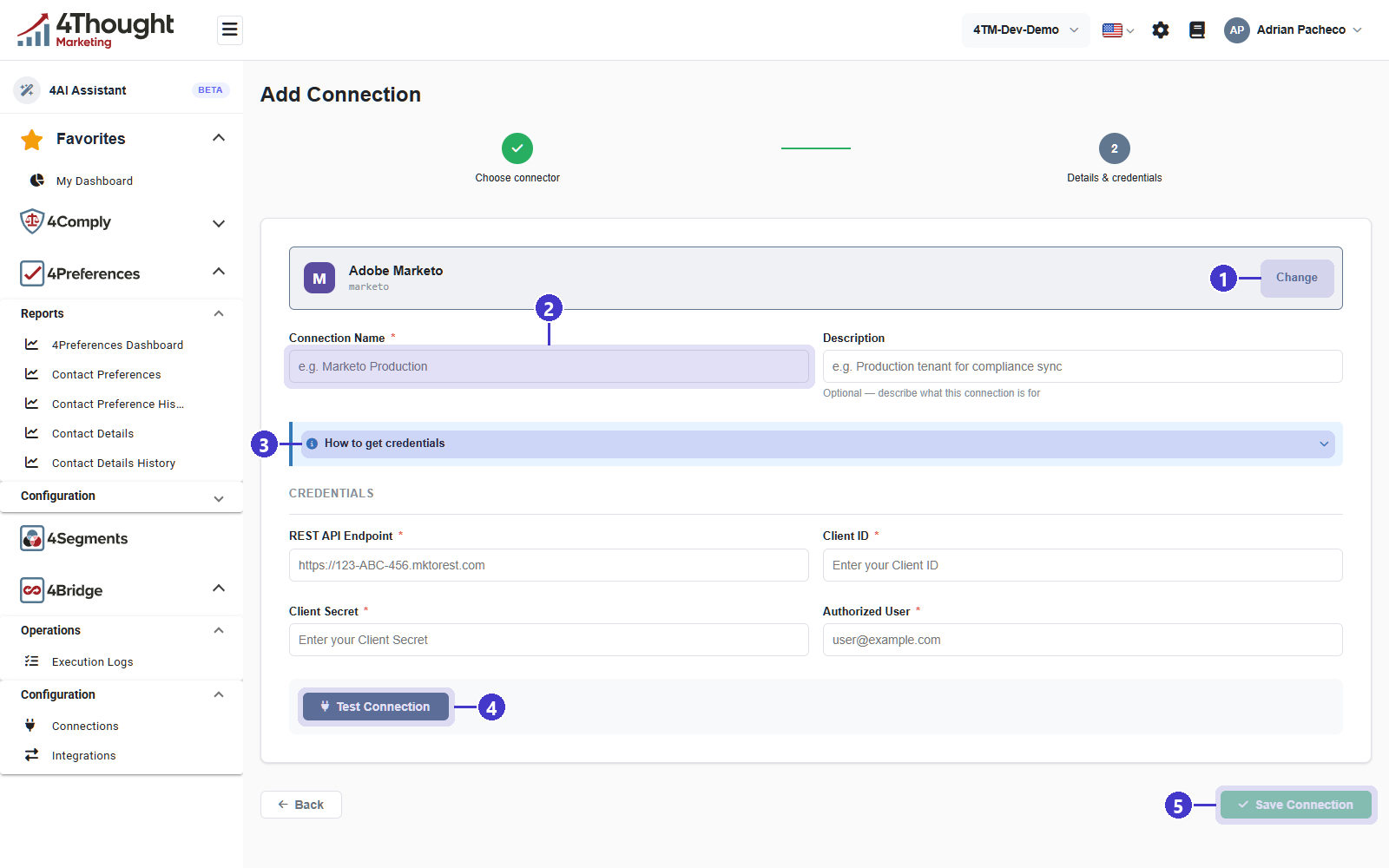
Task: Click the 4Preferences checkmark icon
Action: pyautogui.click(x=32, y=273)
